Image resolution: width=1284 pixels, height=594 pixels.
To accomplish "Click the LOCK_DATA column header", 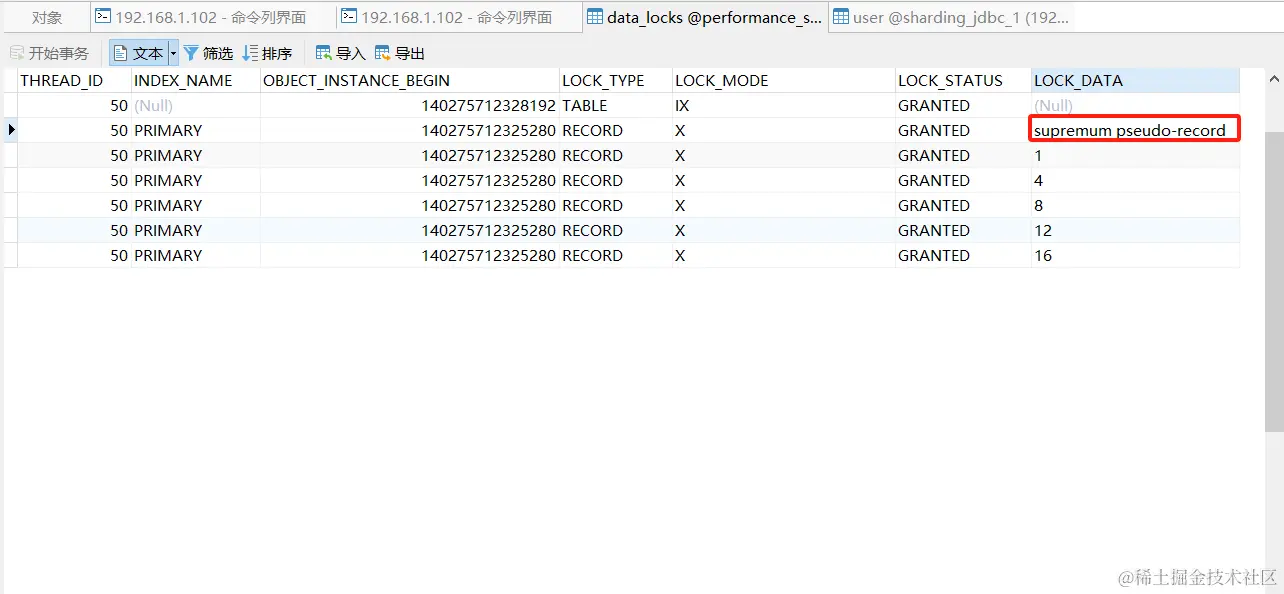I will tap(1135, 80).
